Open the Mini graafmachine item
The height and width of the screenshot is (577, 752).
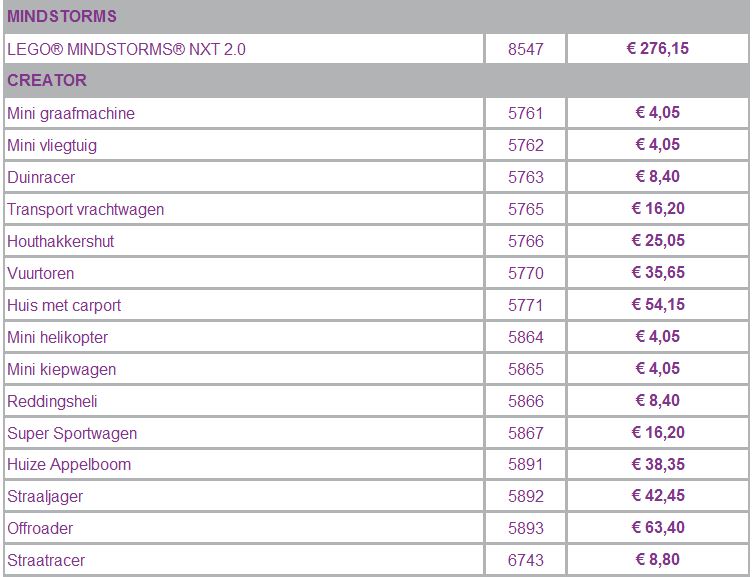pos(71,113)
